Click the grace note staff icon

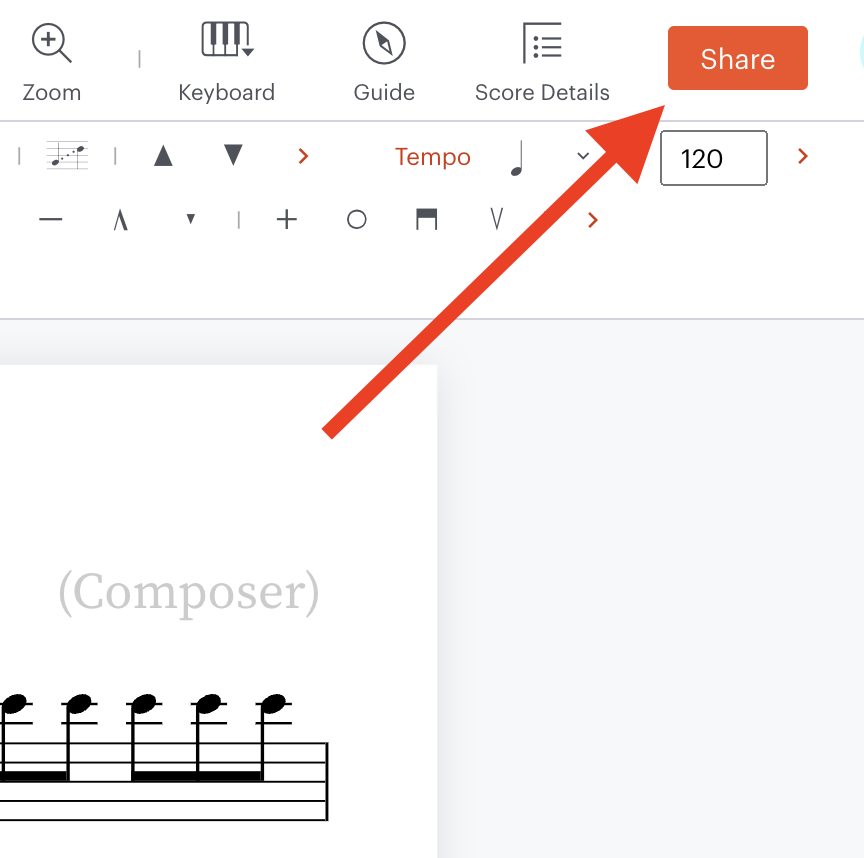(x=67, y=155)
